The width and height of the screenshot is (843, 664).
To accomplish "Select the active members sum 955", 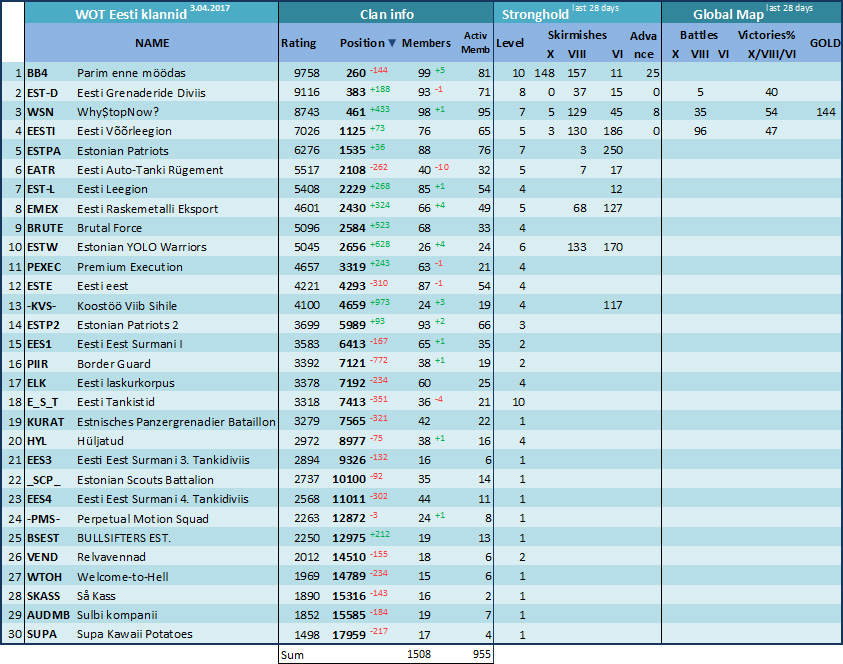I will pyautogui.click(x=482, y=654).
